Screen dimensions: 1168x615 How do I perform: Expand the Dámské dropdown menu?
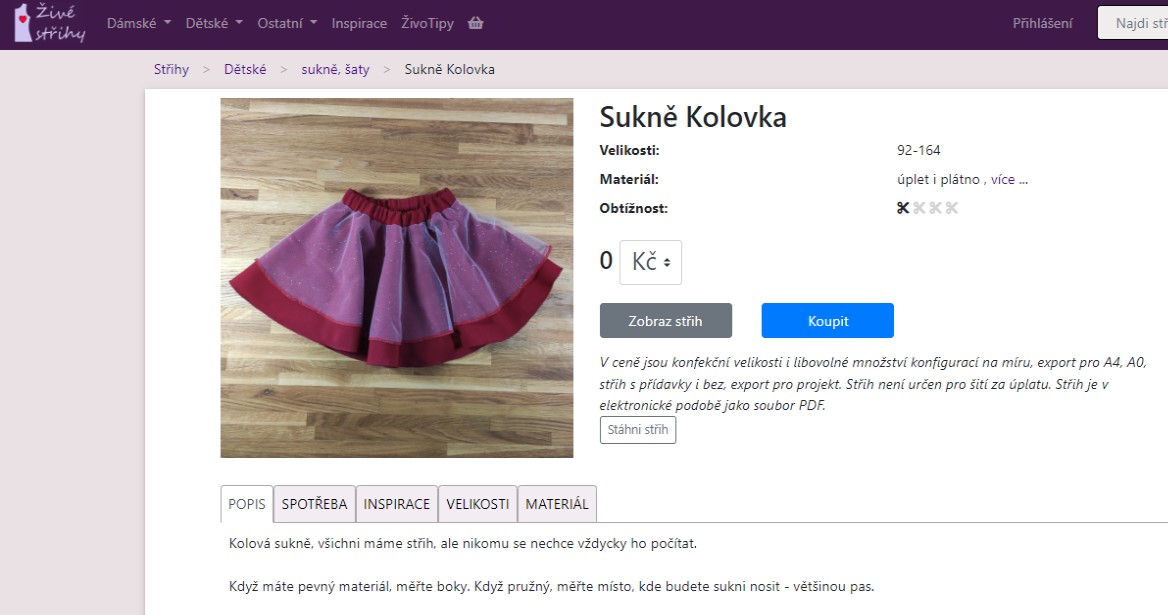(x=139, y=23)
